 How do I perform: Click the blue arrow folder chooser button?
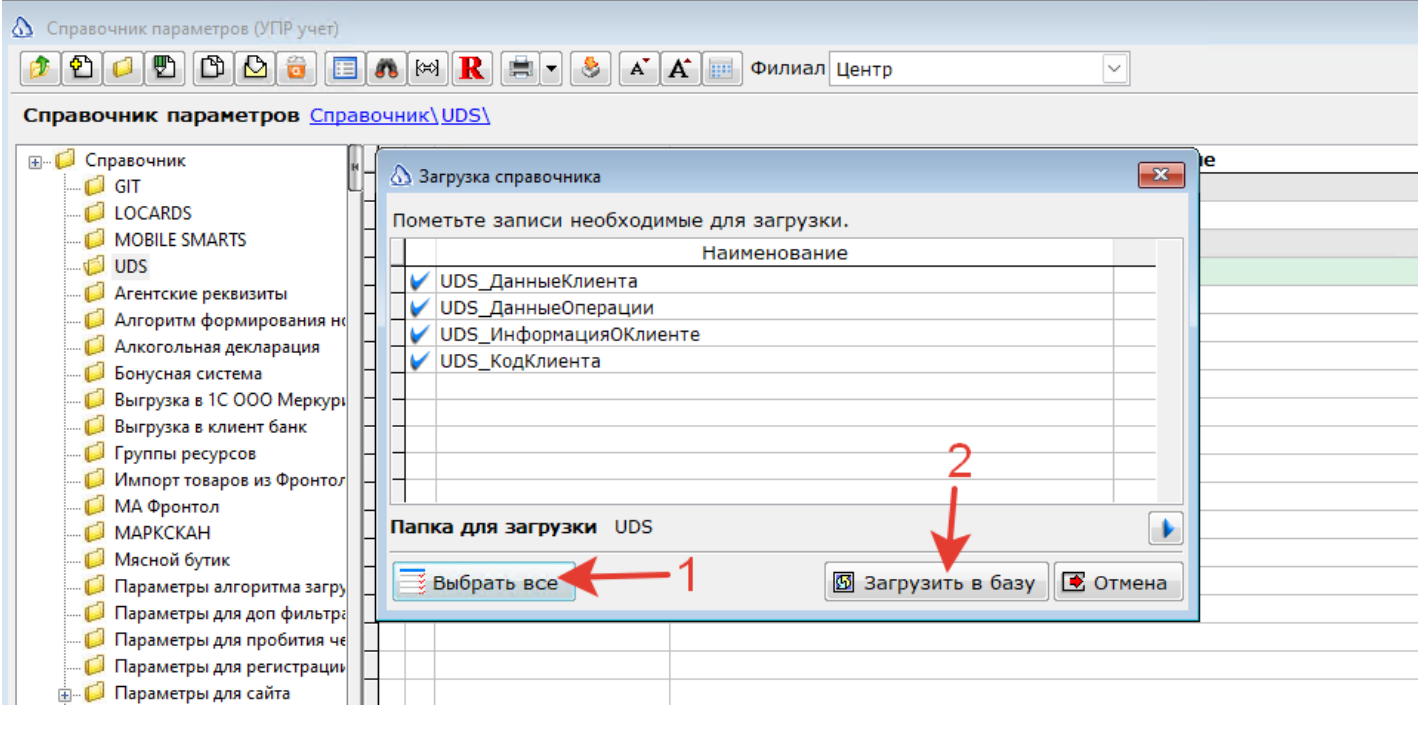[1166, 528]
